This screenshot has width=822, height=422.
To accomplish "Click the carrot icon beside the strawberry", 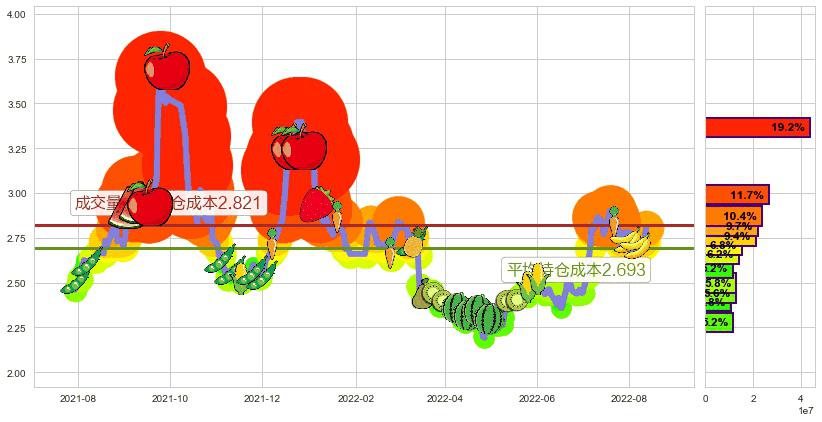I will coord(337,214).
